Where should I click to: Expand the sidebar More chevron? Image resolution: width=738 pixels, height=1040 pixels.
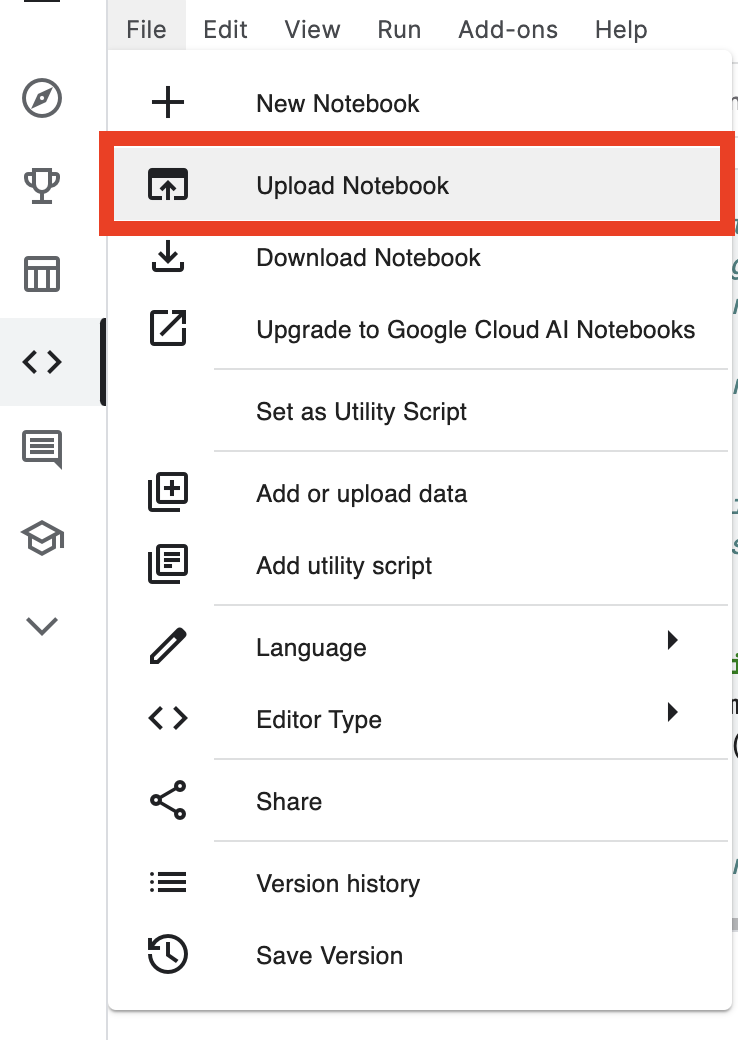click(x=42, y=626)
